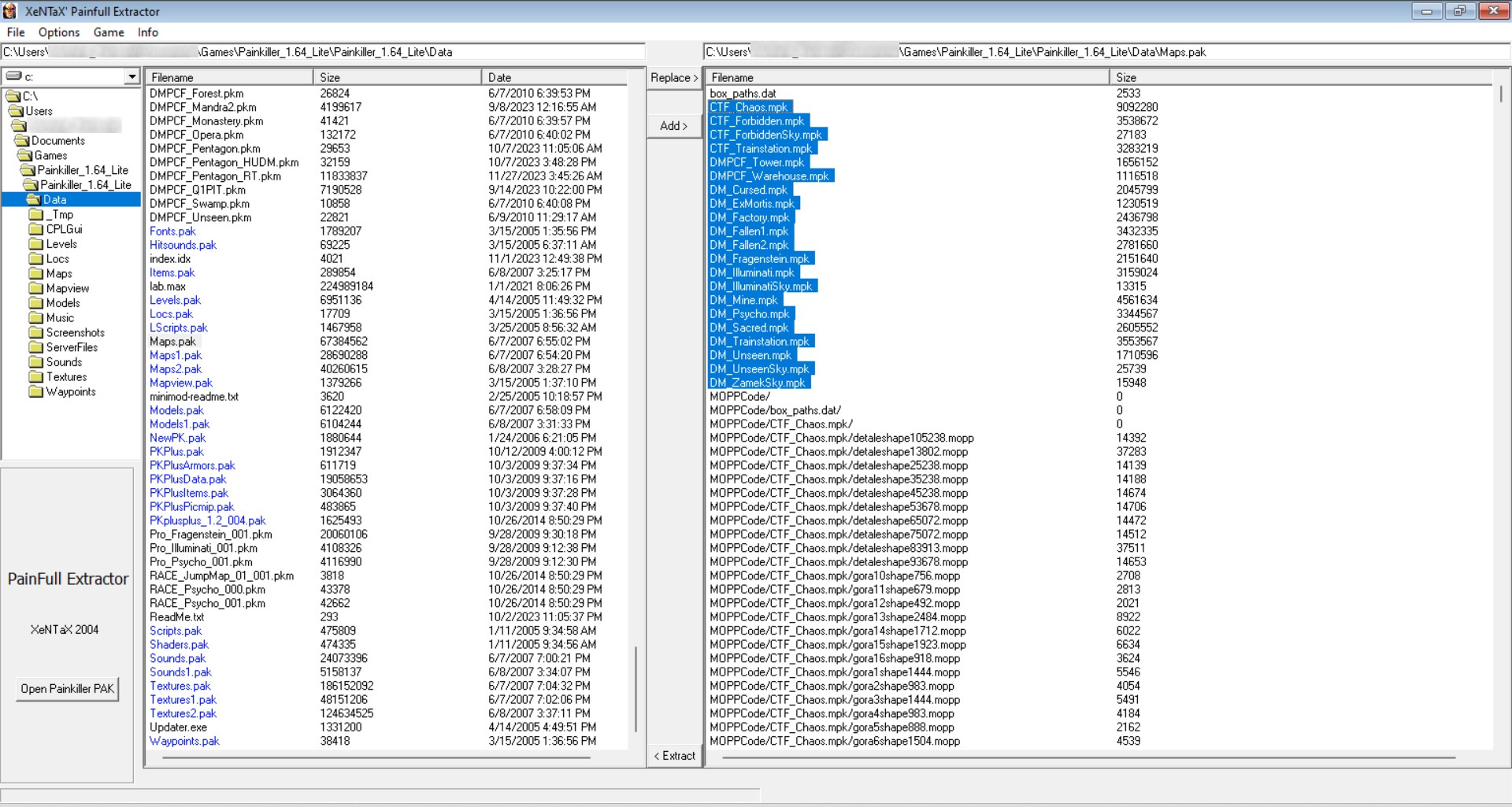Select Painkiller_1.64_Lite subfolder above Data
Image resolution: width=1512 pixels, height=807 pixels.
click(85, 185)
